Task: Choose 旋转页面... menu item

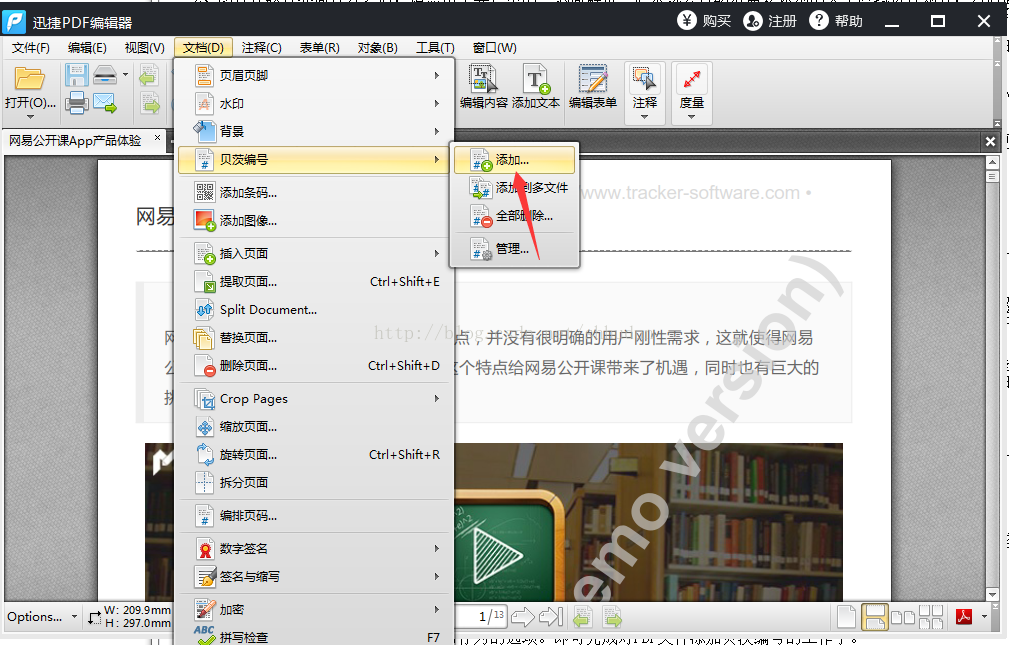Action: 315,454
